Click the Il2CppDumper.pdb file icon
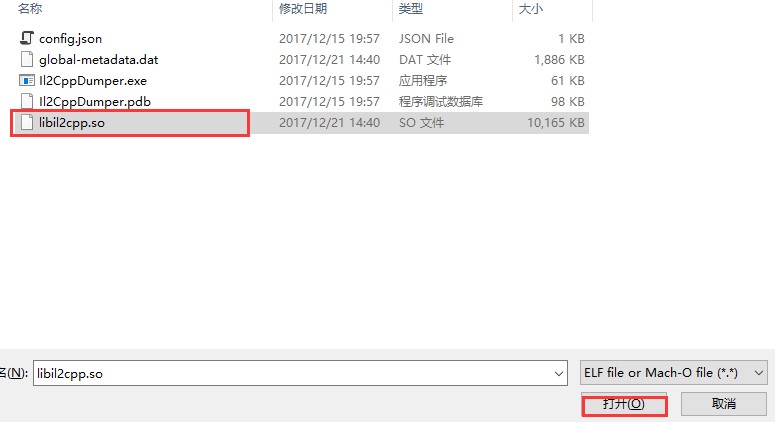This screenshot has height=422, width=775. point(27,101)
